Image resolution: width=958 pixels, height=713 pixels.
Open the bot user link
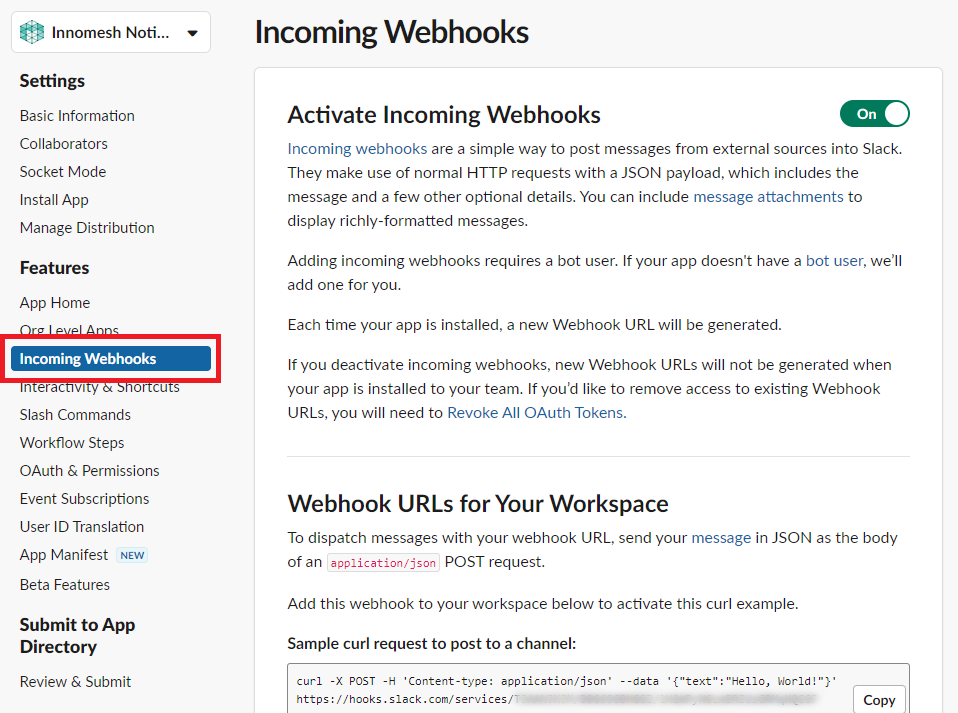coord(834,261)
